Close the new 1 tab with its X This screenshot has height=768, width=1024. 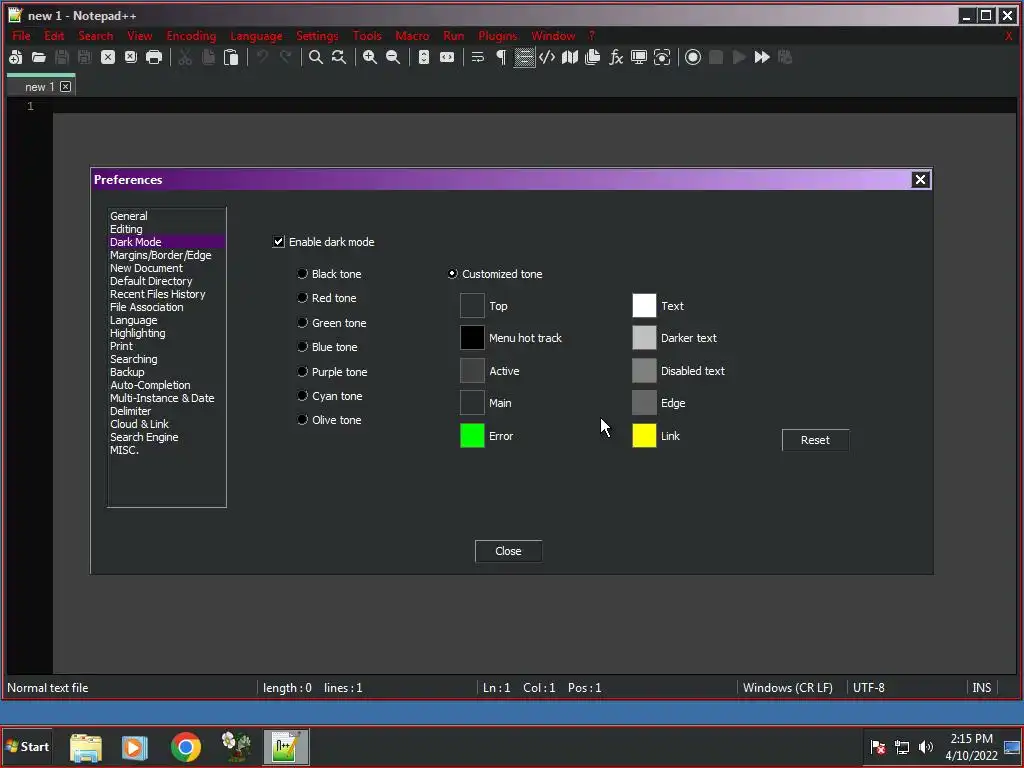coord(65,86)
